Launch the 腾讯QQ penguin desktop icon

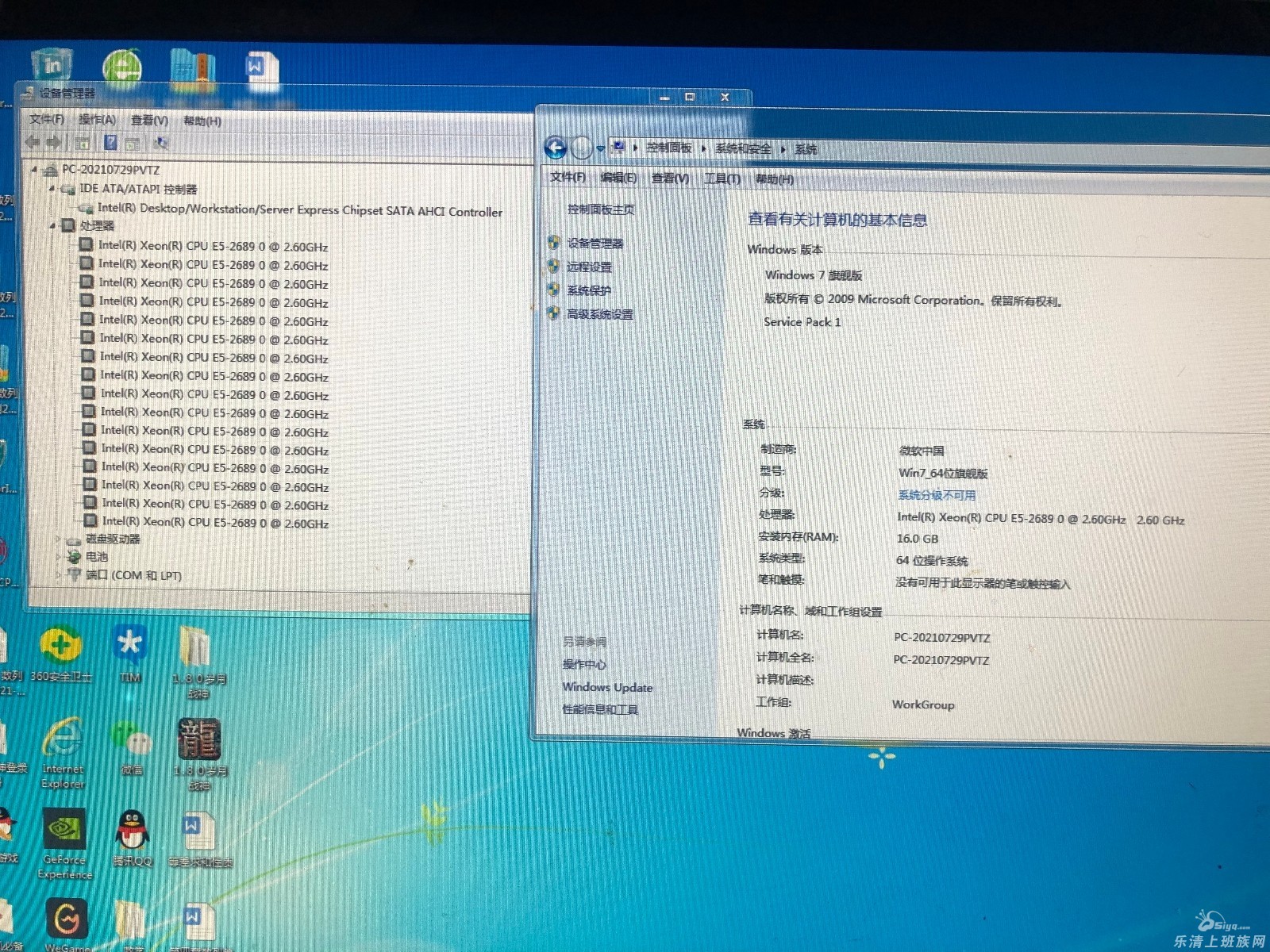coord(133,838)
